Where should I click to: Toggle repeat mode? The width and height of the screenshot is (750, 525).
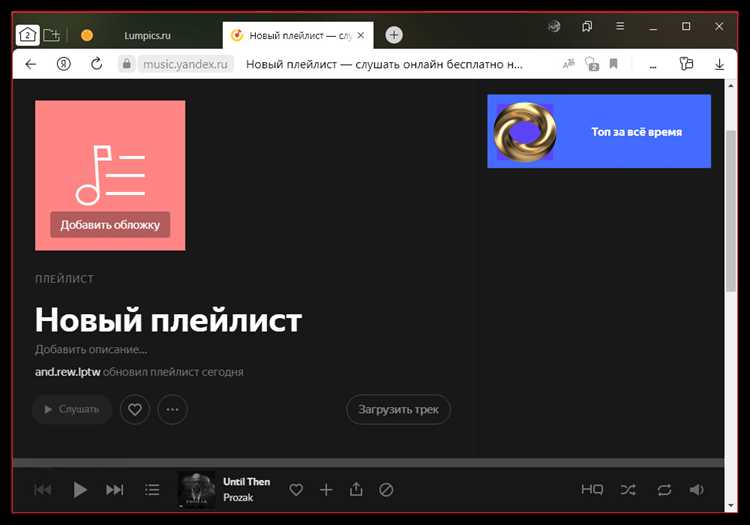click(x=664, y=490)
